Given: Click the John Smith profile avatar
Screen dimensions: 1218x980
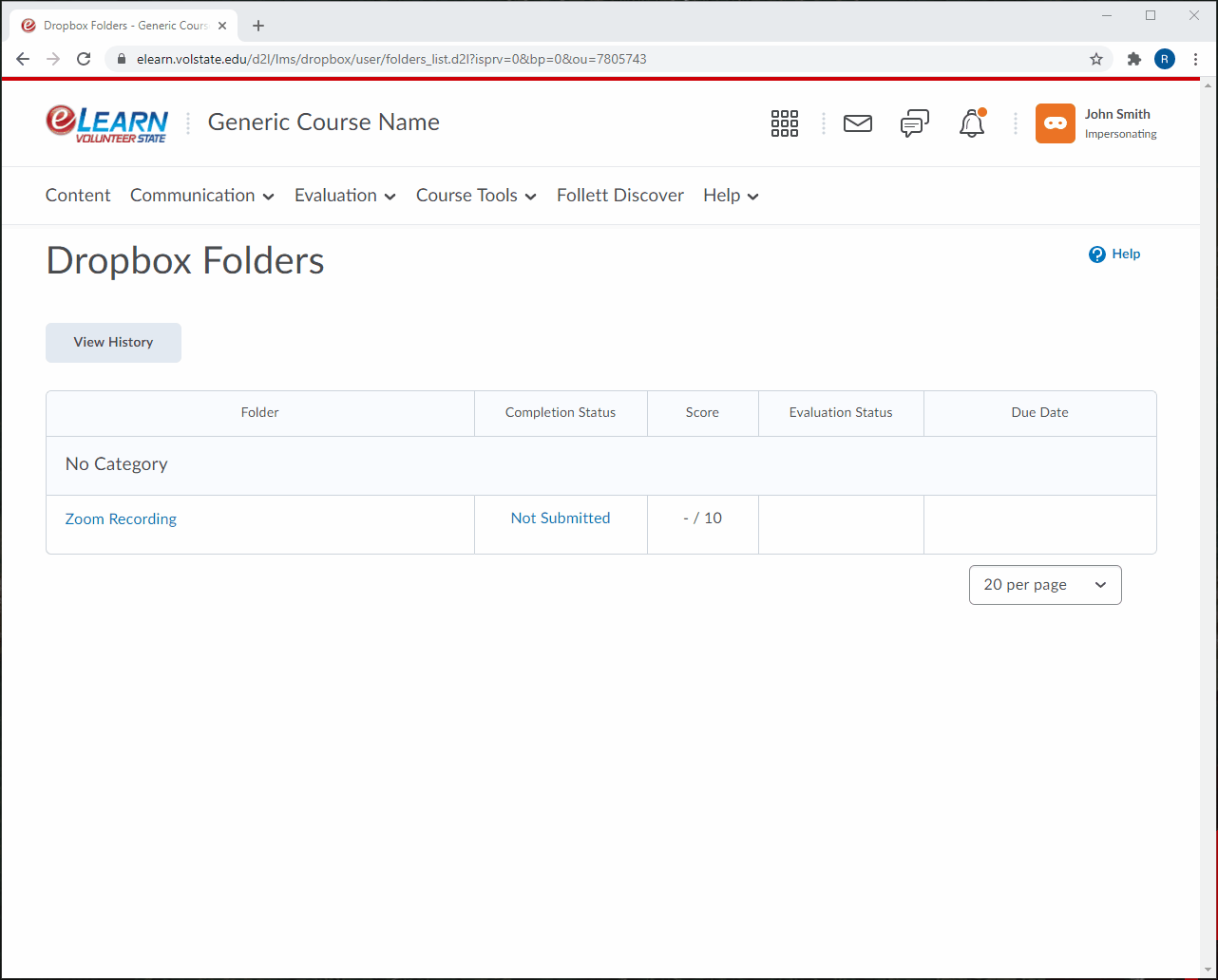Looking at the screenshot, I should pyautogui.click(x=1055, y=123).
